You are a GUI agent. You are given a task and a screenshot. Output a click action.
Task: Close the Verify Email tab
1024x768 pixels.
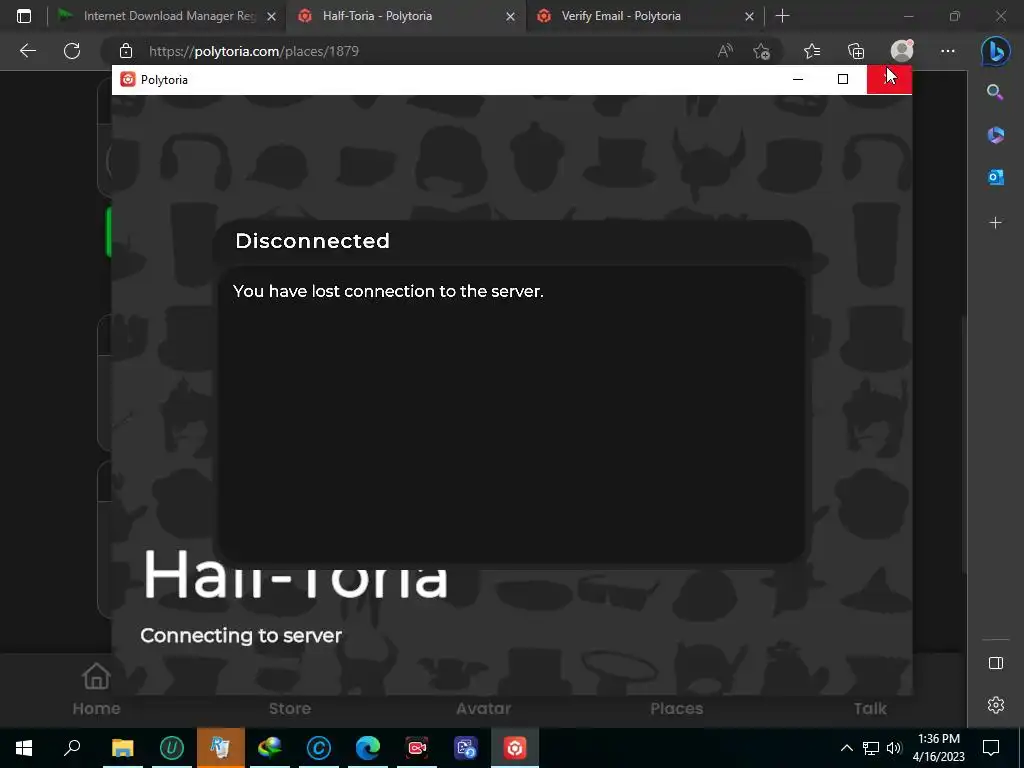point(750,17)
